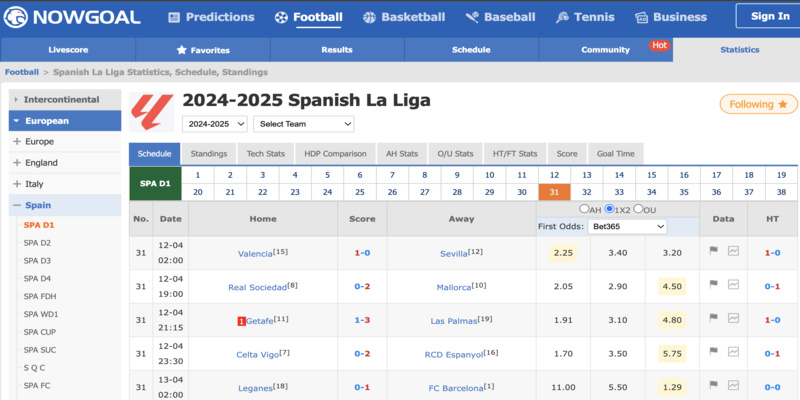Select the 1X2 odds radio button
The image size is (800, 400).
(x=609, y=209)
